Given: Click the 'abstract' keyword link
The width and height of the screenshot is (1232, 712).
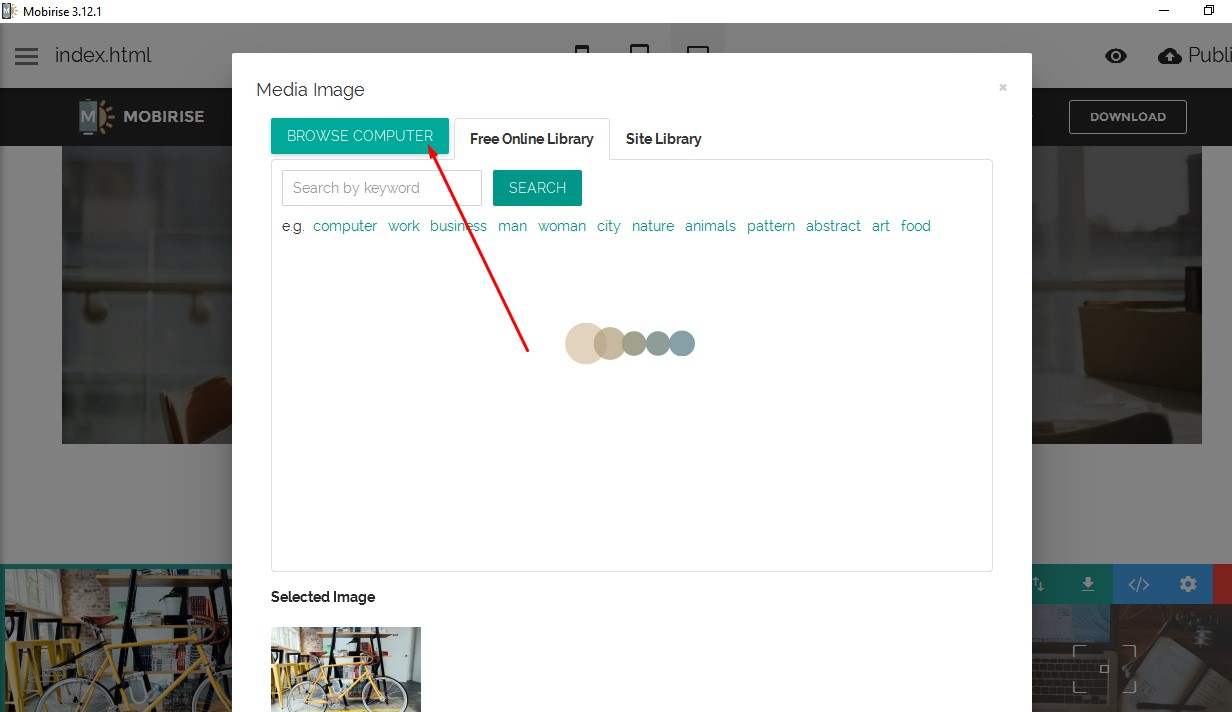Looking at the screenshot, I should [832, 226].
